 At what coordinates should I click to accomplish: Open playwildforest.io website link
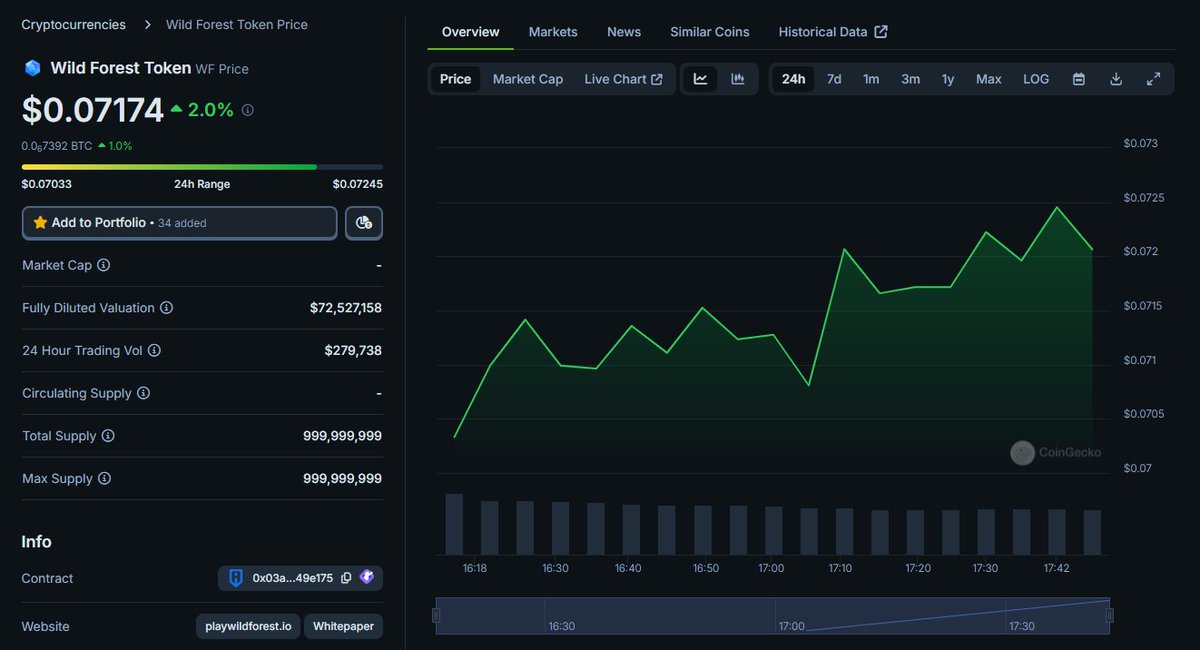tap(248, 626)
